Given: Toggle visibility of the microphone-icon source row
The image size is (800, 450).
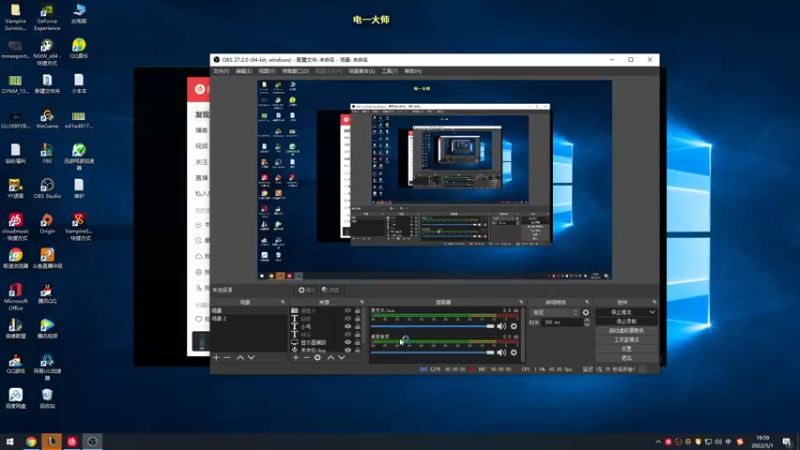Looking at the screenshot, I should 348,351.
